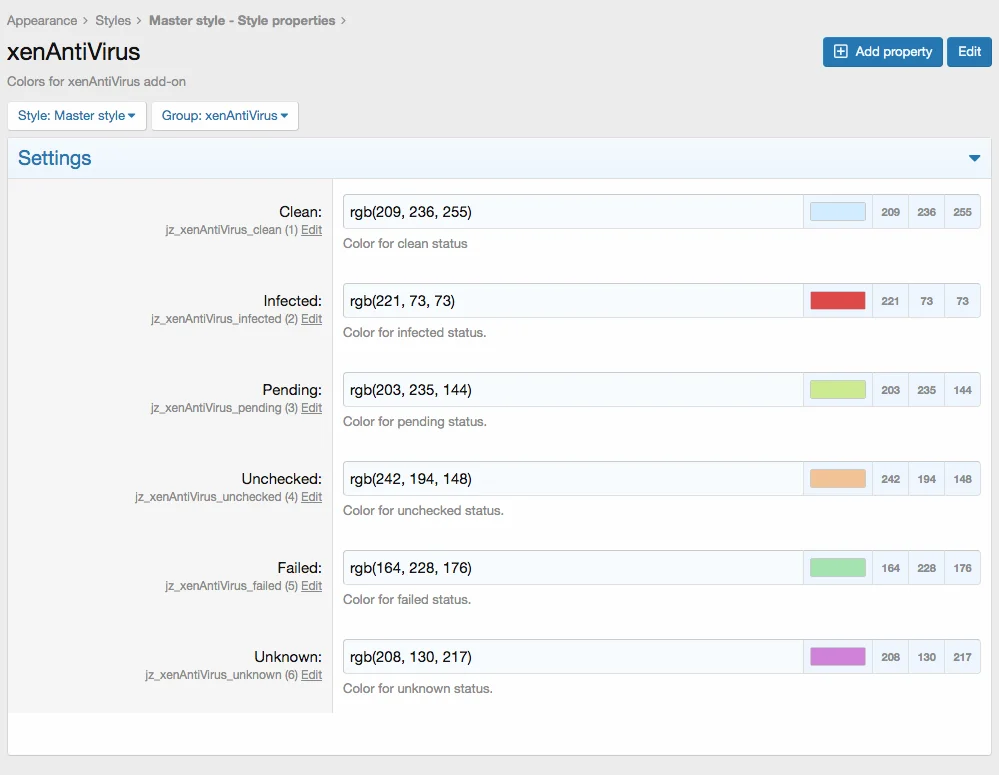Navigate to Styles breadcrumb

point(113,20)
